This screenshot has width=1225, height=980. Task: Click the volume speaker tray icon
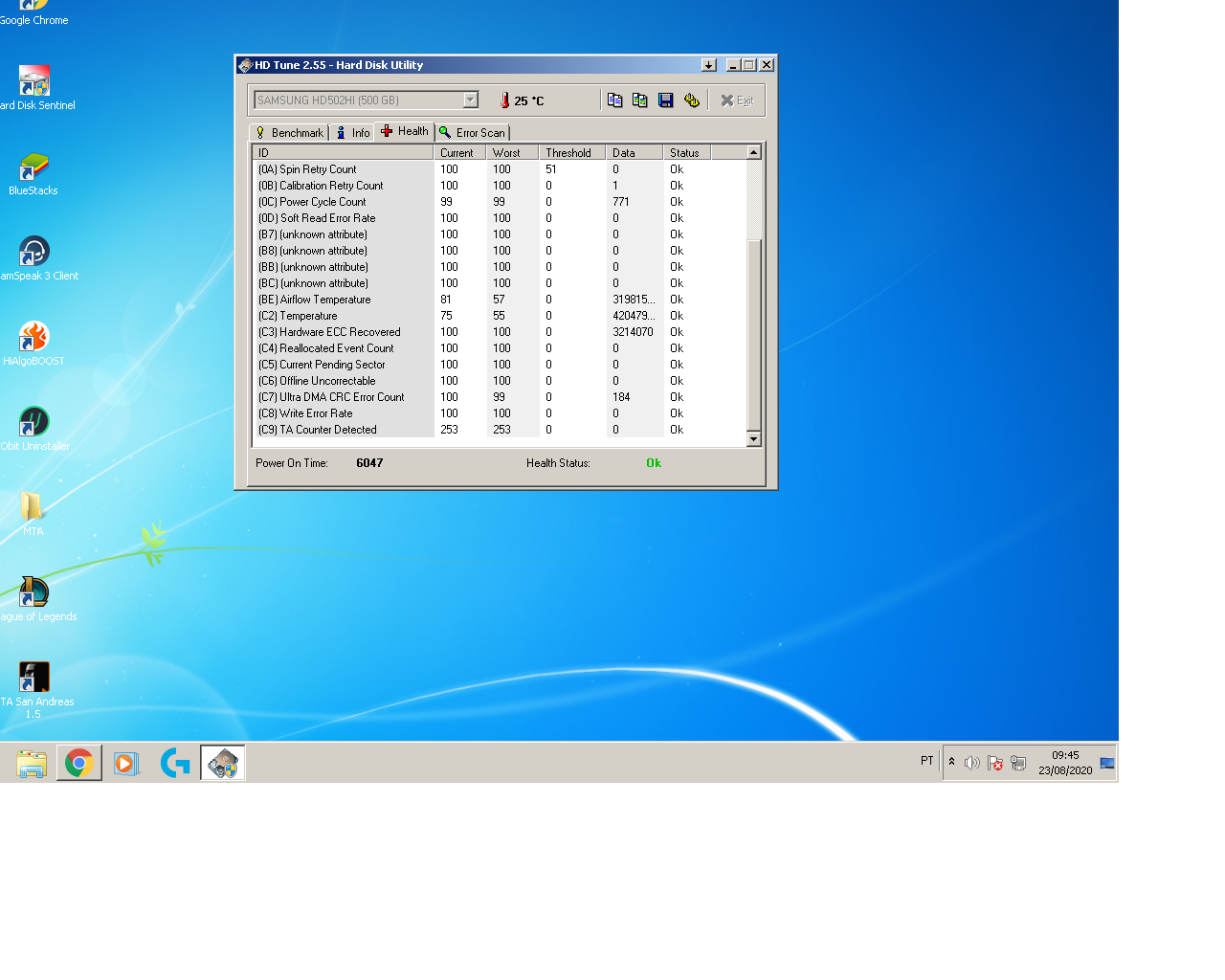click(x=972, y=763)
